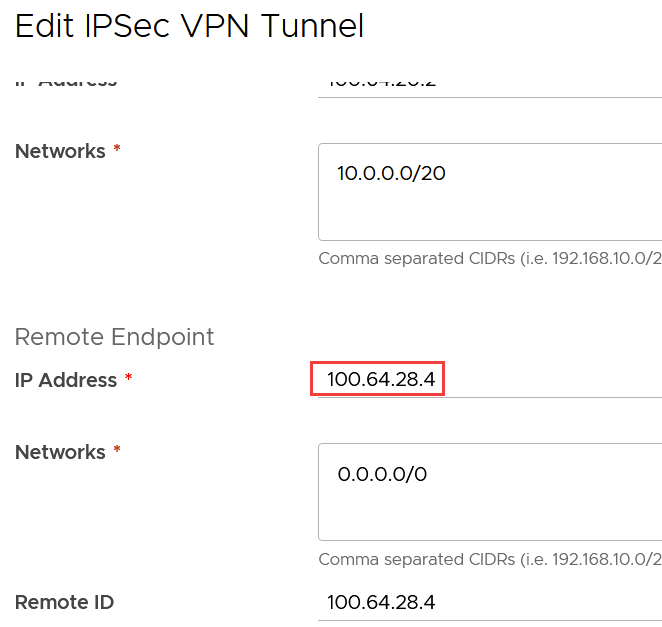
Task: Click the Remote ID label
Action: tap(64, 602)
